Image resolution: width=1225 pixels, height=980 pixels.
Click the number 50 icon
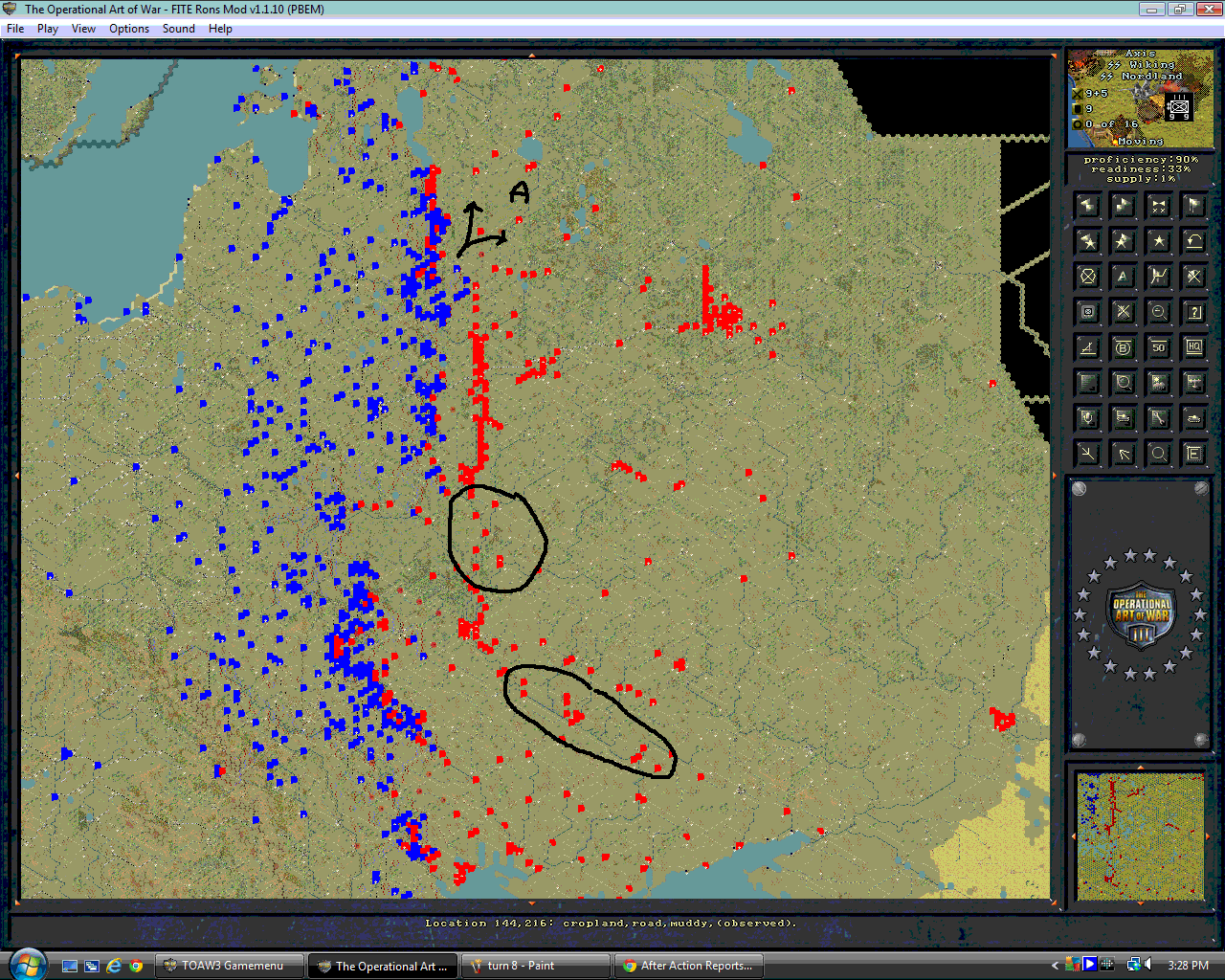point(1159,347)
